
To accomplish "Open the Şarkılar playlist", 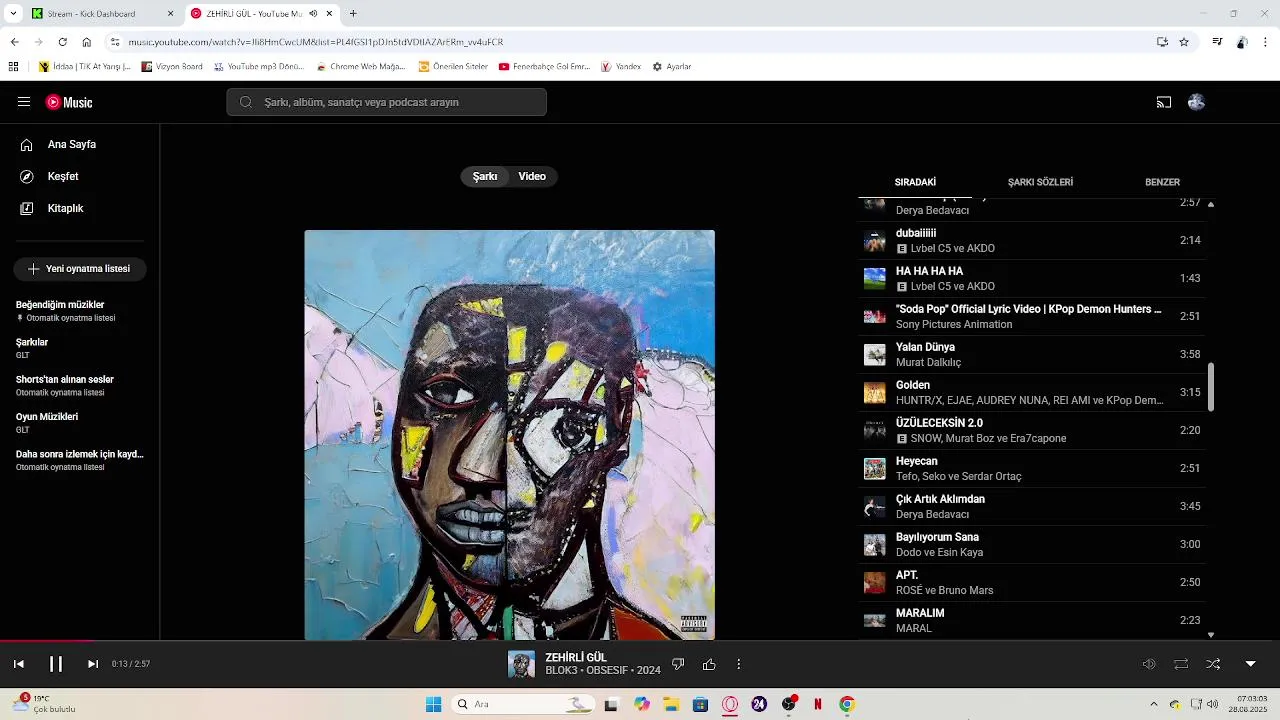I will click(80, 348).
